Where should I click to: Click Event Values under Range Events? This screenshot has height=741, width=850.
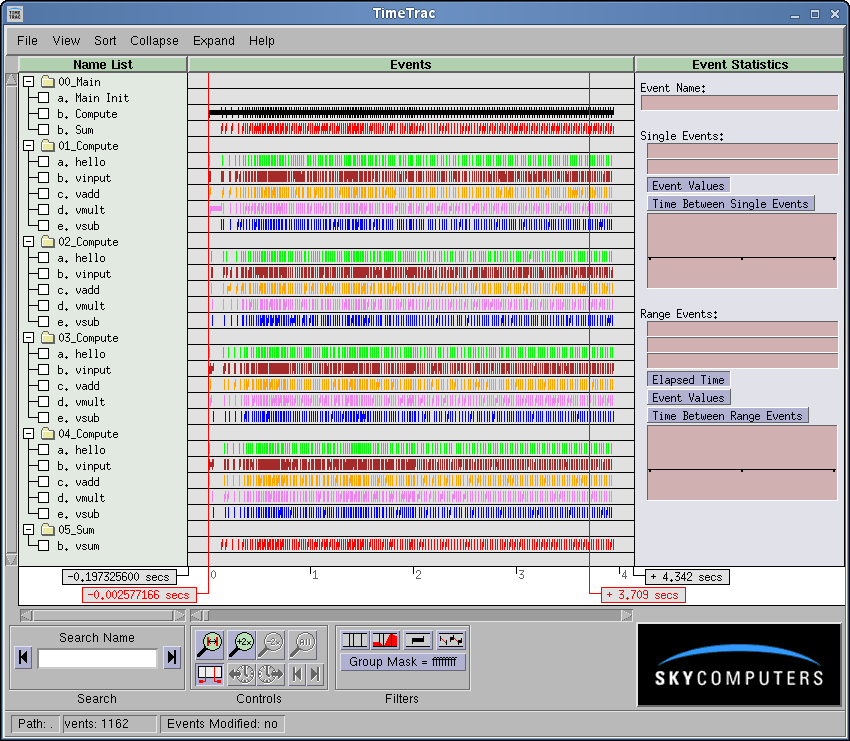[x=688, y=398]
